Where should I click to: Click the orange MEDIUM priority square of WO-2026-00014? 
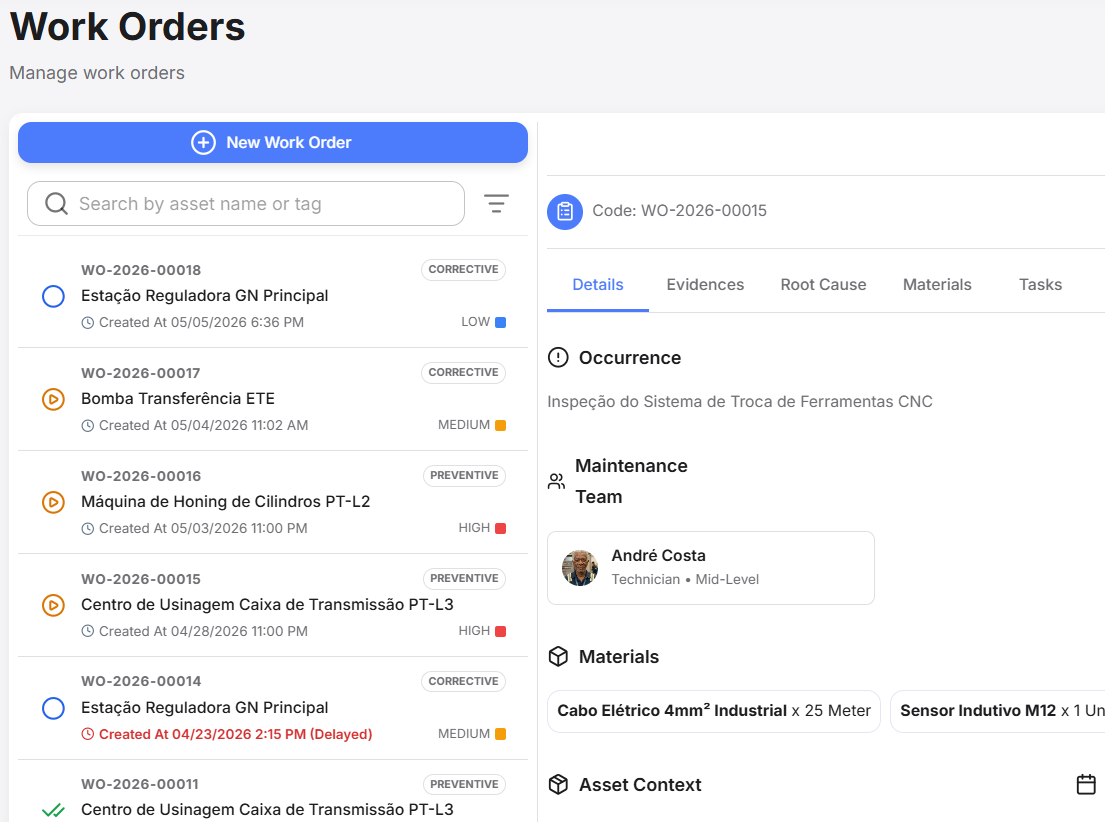[x=500, y=734]
